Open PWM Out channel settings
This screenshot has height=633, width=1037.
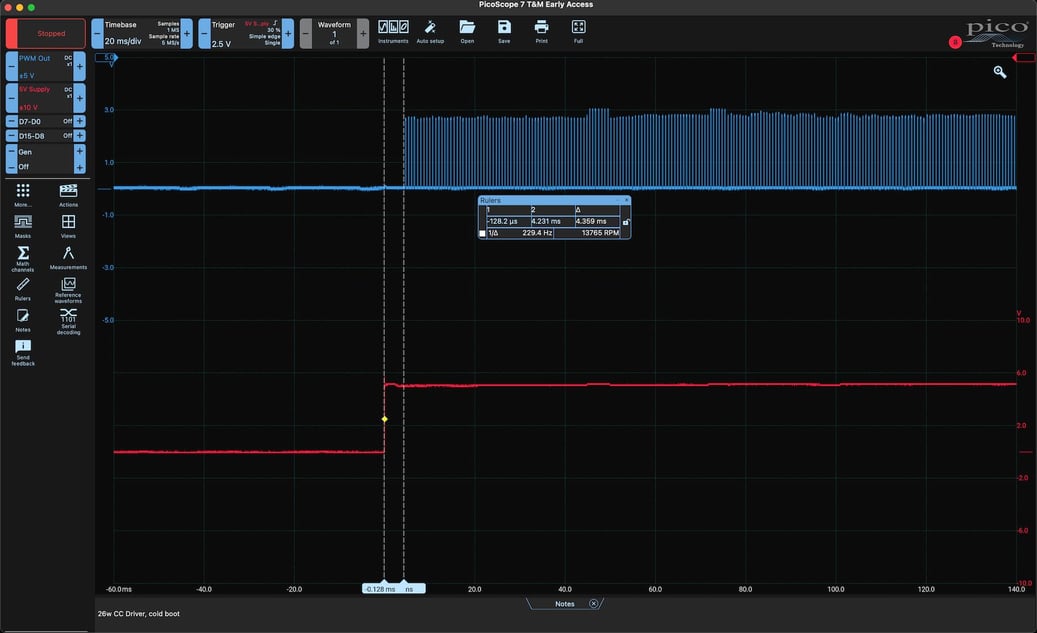point(46,66)
